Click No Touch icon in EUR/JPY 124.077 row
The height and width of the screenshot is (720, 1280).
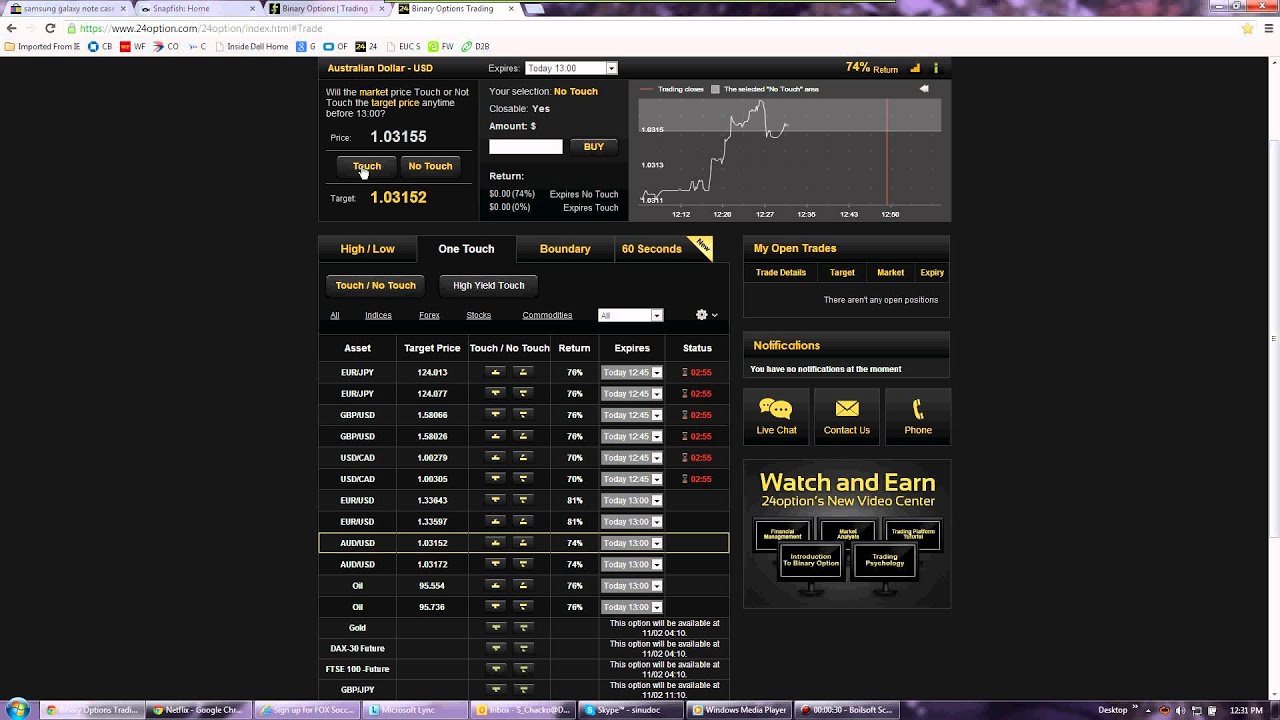tap(523, 393)
